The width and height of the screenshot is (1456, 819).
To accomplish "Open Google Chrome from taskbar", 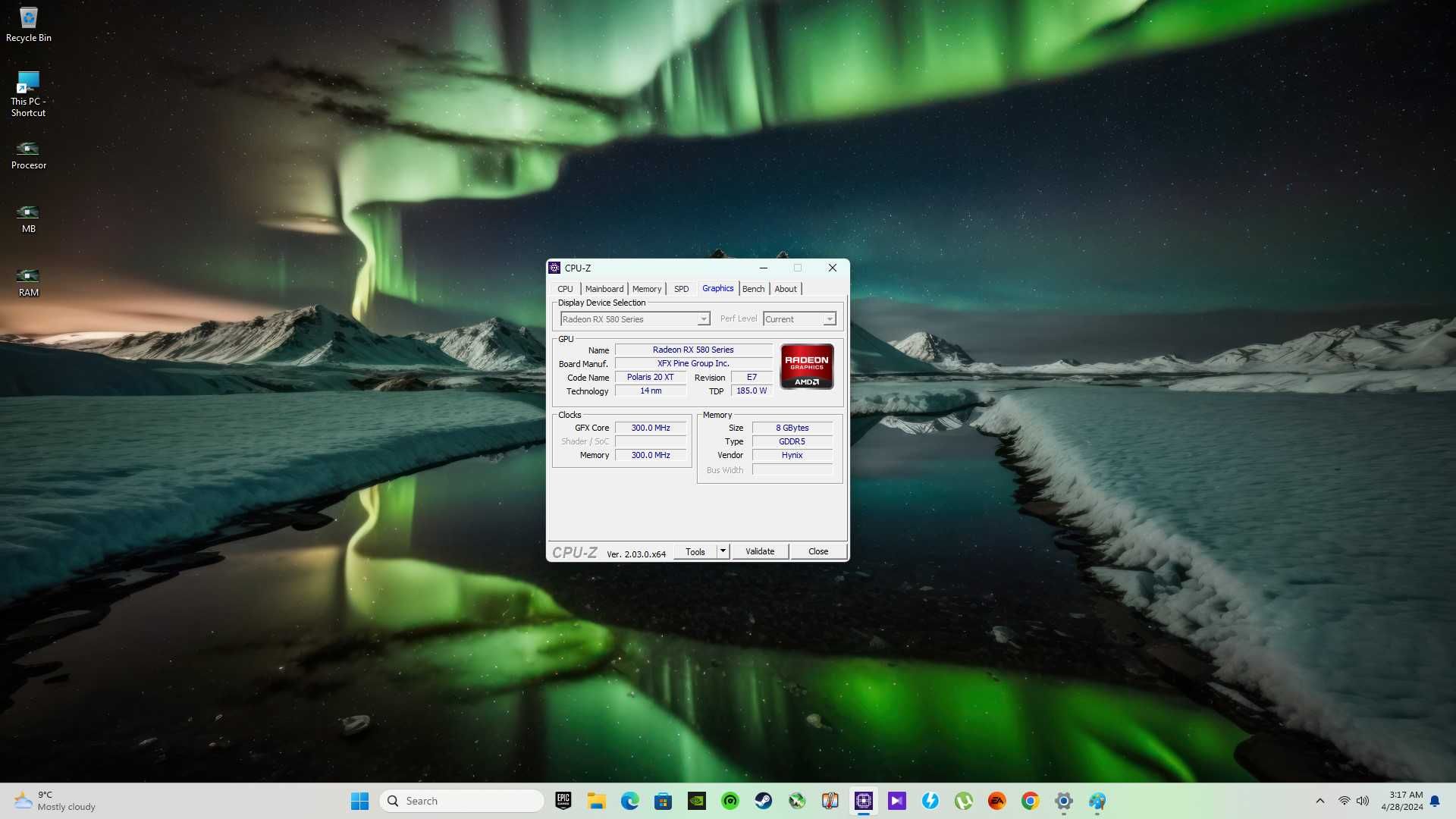I will (1030, 801).
